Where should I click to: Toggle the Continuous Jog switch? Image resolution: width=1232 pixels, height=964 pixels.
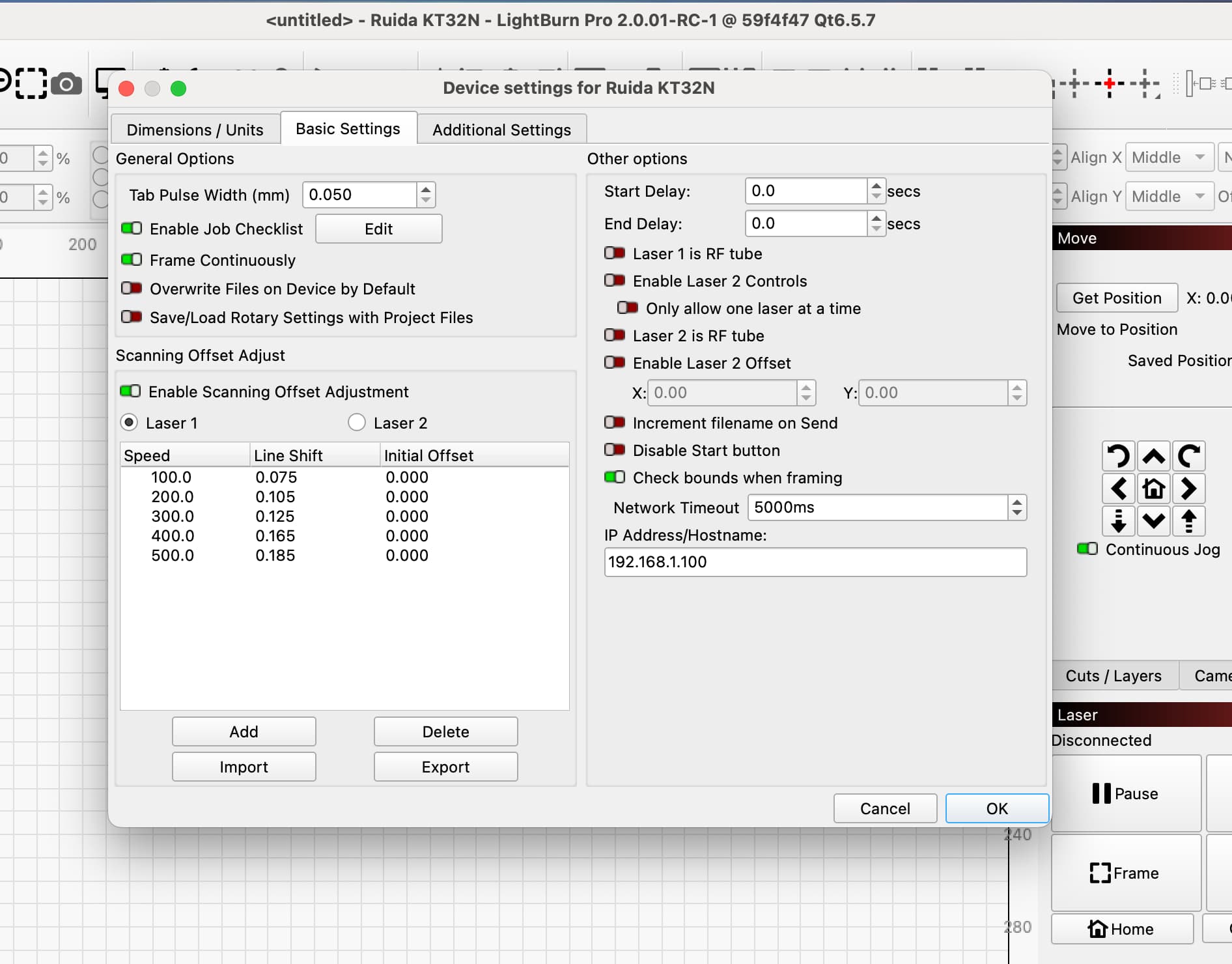1087,549
